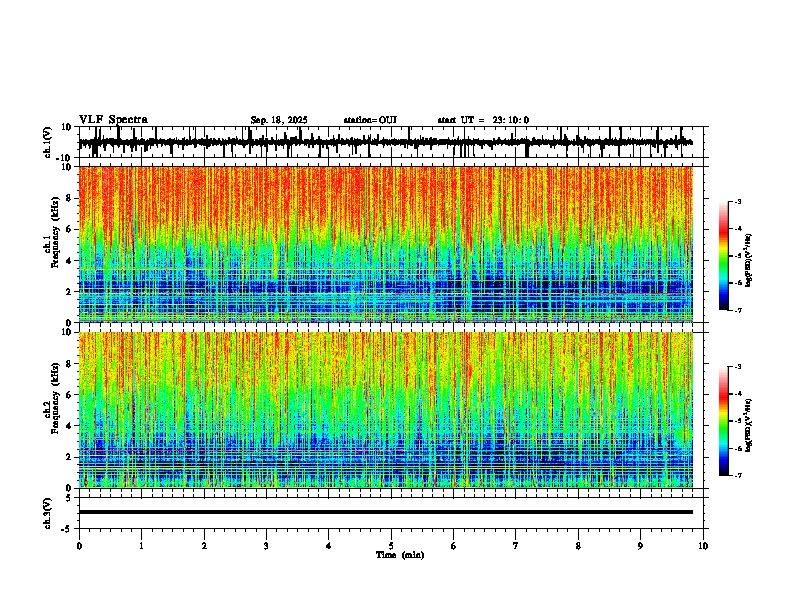Click the "ch.1(V)" axis label

point(48,142)
